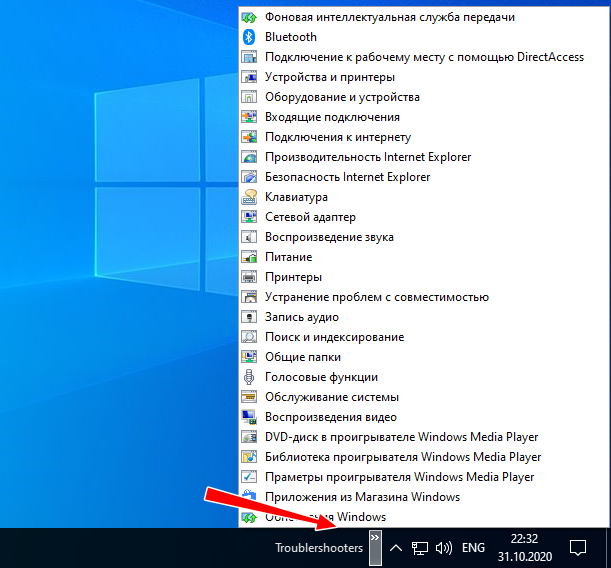This screenshot has width=611, height=568.
Task: Click the Безопасность Internet Explorer icon
Action: pyautogui.click(x=249, y=177)
